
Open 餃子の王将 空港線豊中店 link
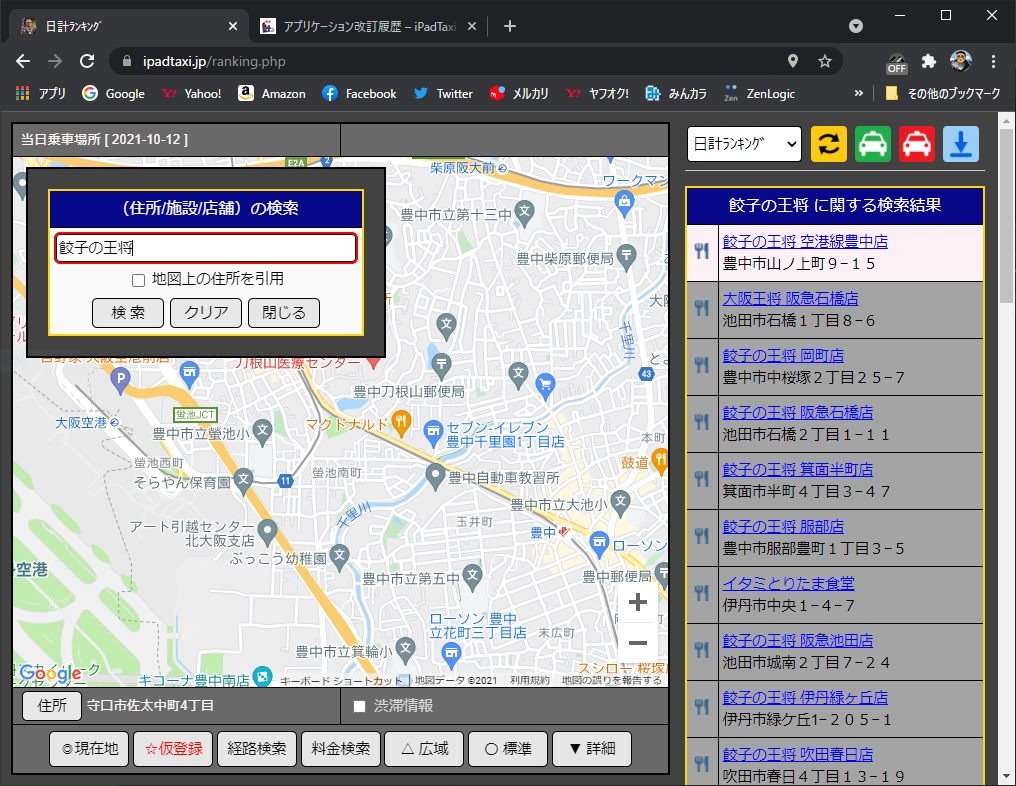click(805, 242)
